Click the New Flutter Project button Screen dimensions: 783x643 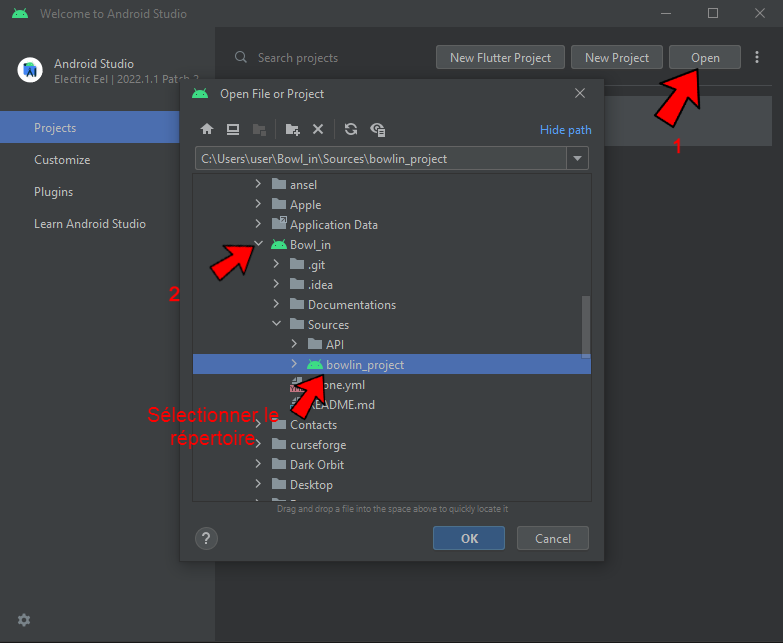(x=500, y=57)
